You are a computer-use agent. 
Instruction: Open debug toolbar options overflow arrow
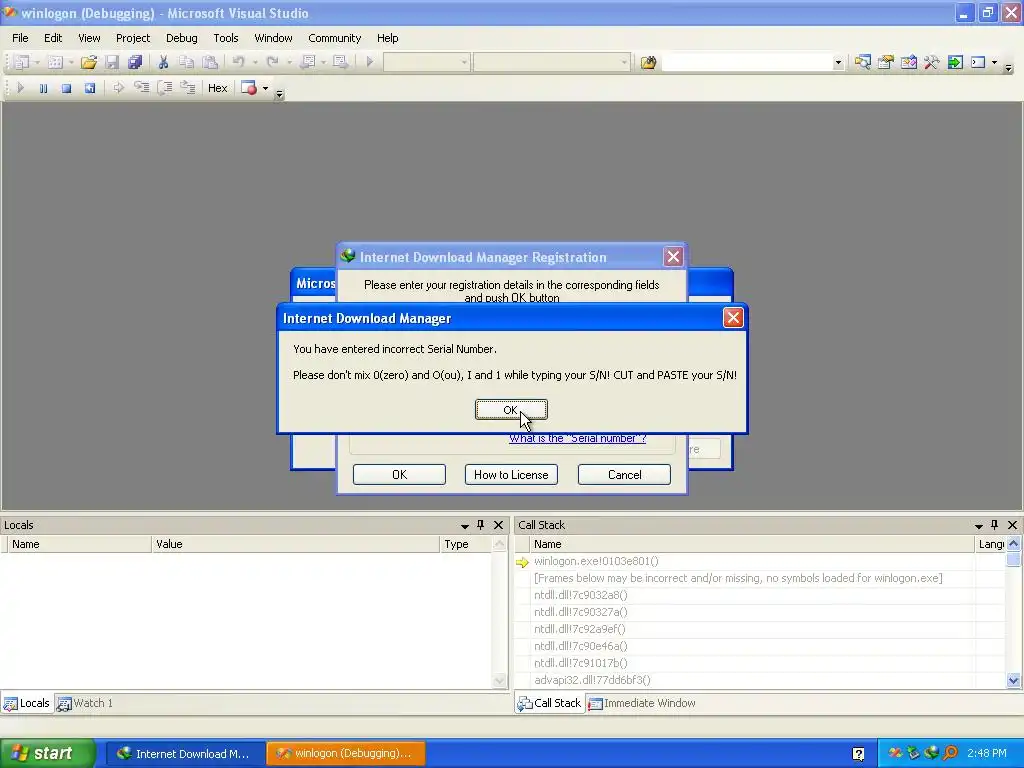(x=280, y=94)
